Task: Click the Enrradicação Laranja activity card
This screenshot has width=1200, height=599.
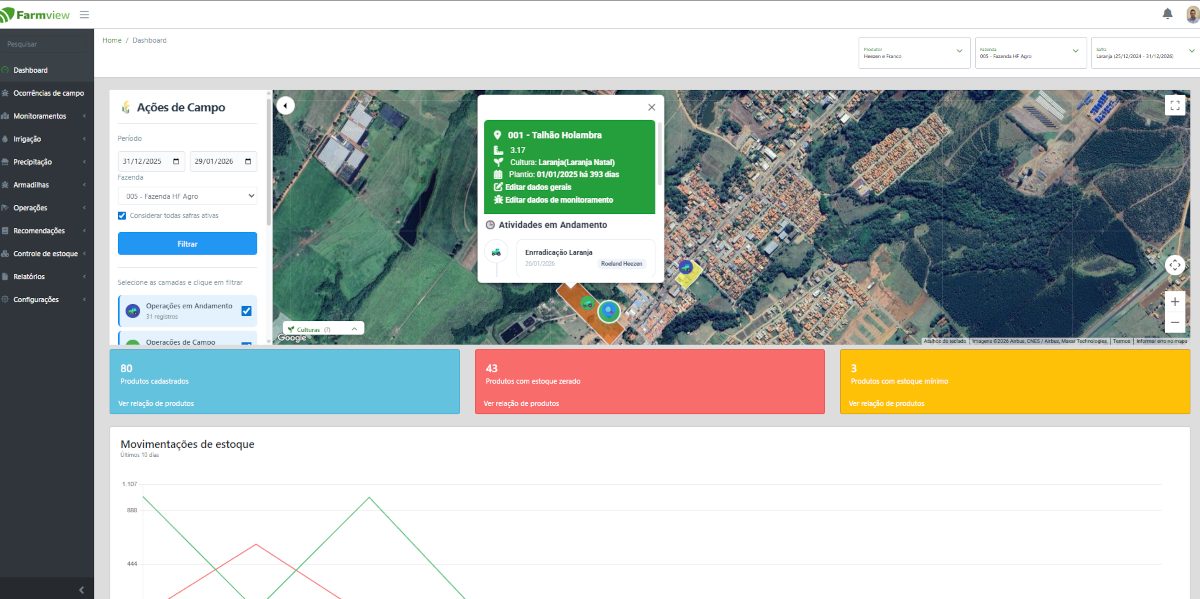Action: pos(585,257)
